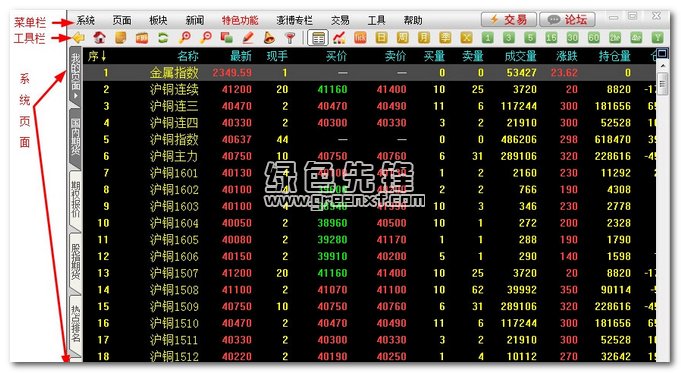Click the red pencil drawing tool icon
Viewport: 681px width, 373px height.
(x=248, y=38)
